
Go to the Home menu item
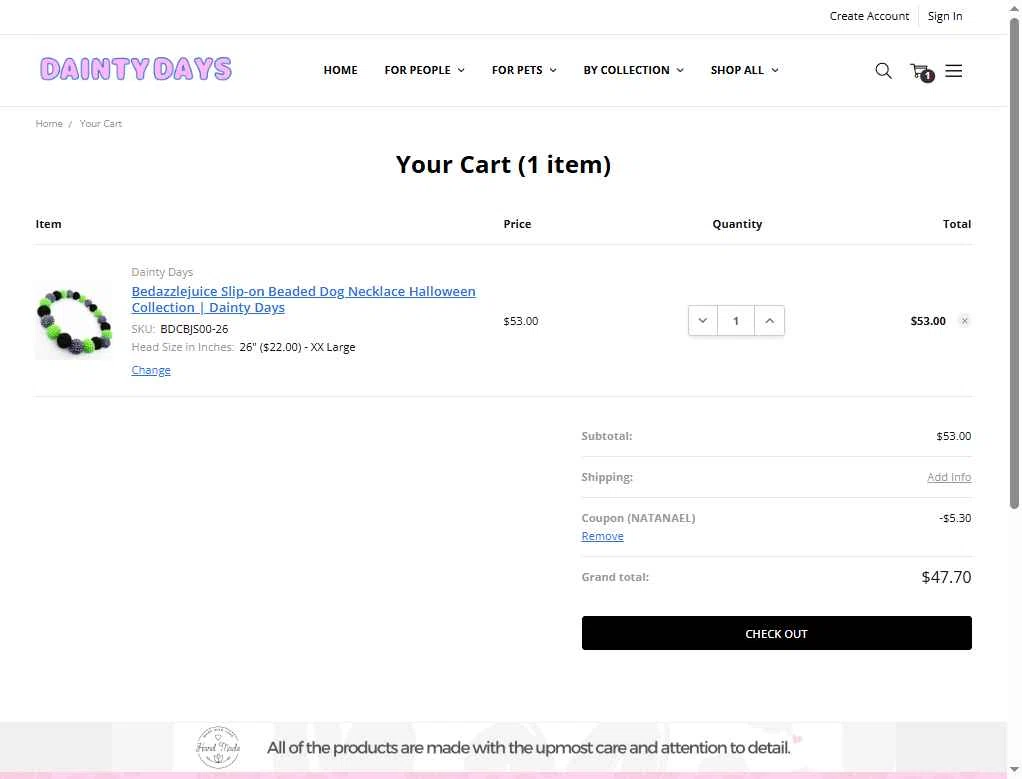(x=340, y=70)
